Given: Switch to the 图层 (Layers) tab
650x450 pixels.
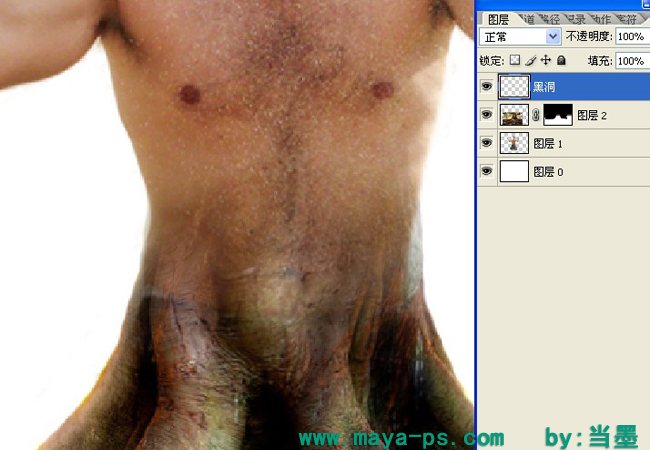Looking at the screenshot, I should coord(498,19).
